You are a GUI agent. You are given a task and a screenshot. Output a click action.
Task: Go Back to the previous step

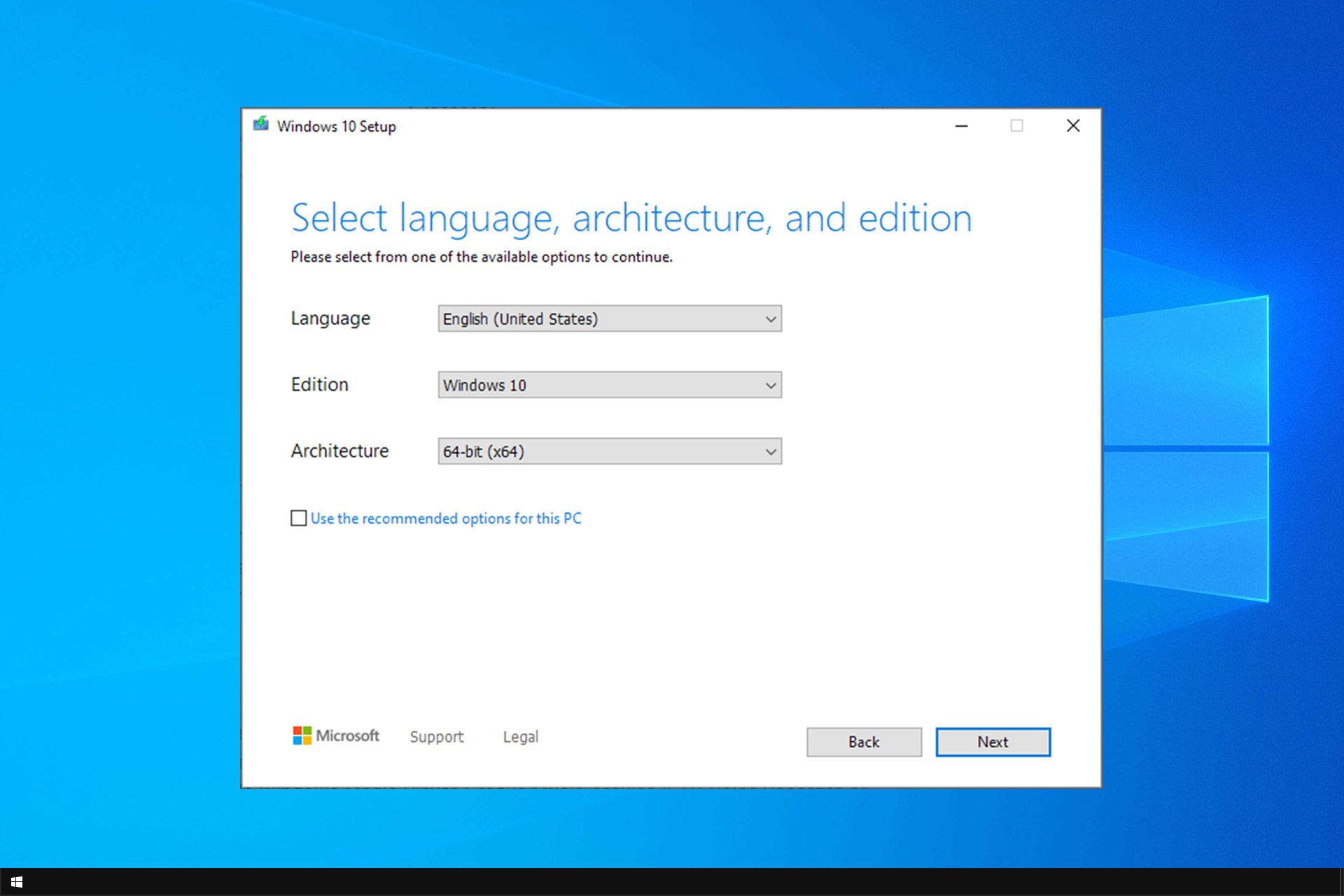pyautogui.click(x=864, y=742)
